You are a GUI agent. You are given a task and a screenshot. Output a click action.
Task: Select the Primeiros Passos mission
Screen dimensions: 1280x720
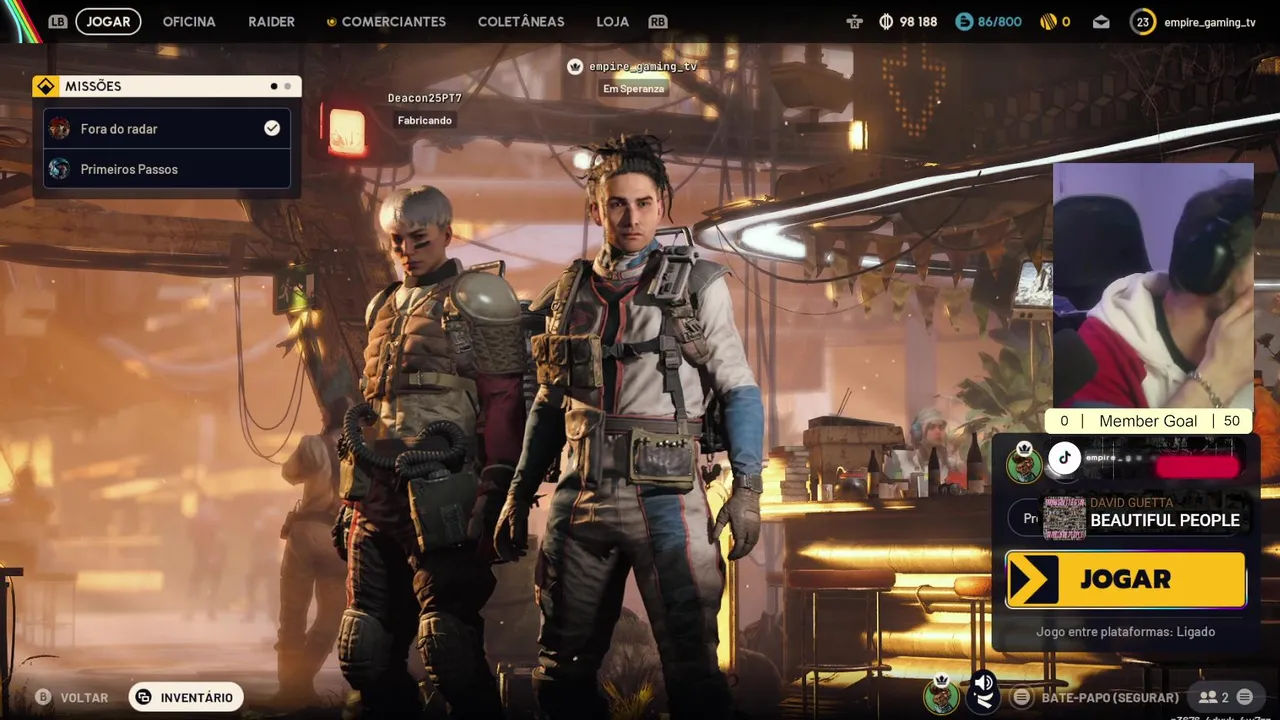point(167,169)
